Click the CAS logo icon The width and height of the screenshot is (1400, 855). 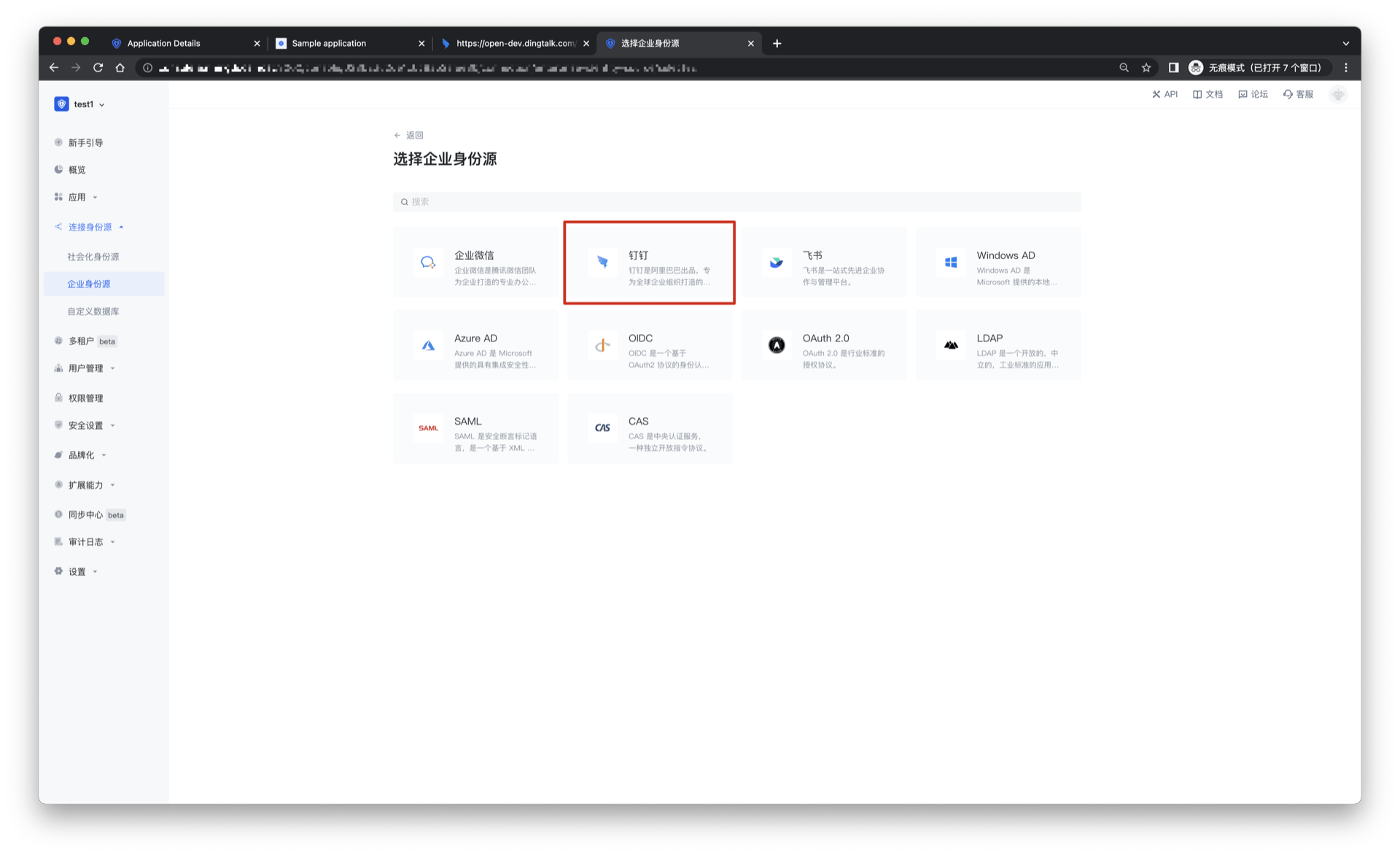pos(602,428)
